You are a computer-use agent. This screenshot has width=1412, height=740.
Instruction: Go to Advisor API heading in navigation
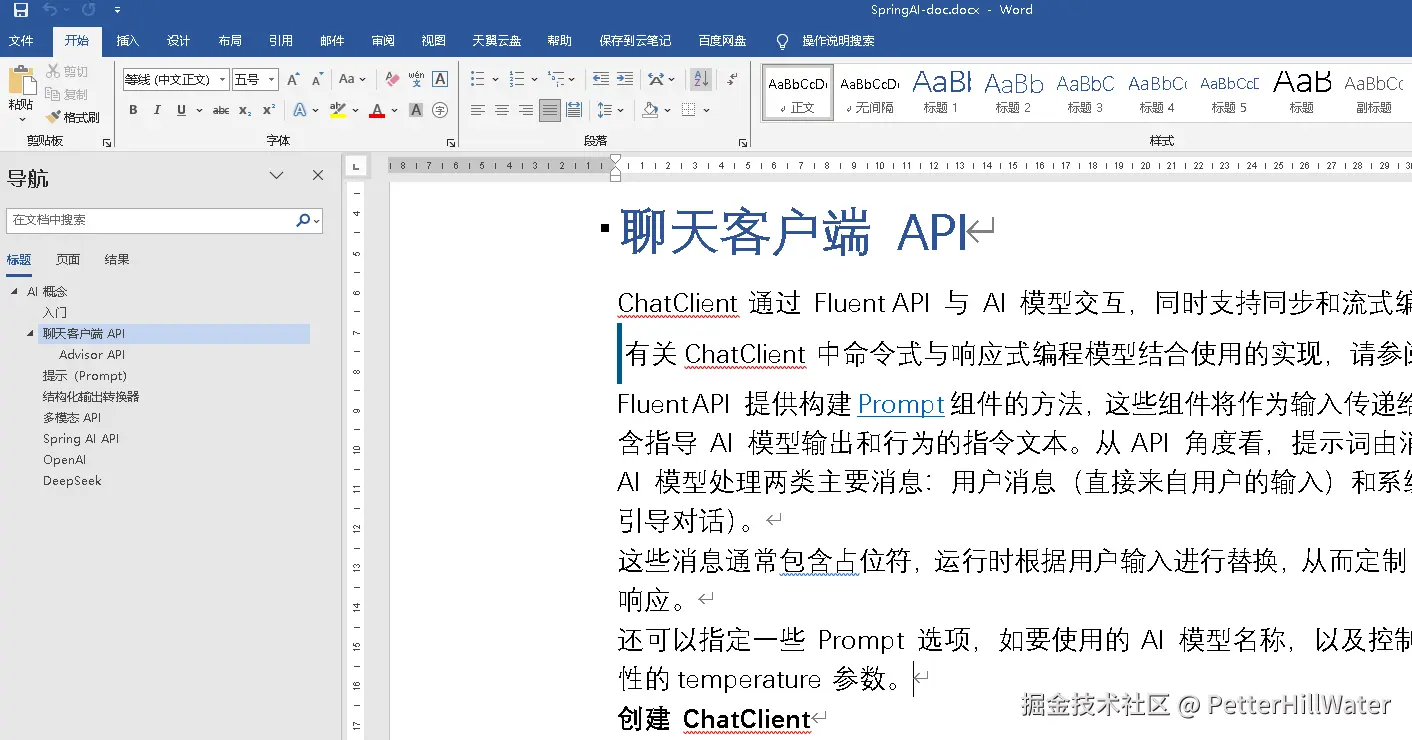tap(92, 355)
